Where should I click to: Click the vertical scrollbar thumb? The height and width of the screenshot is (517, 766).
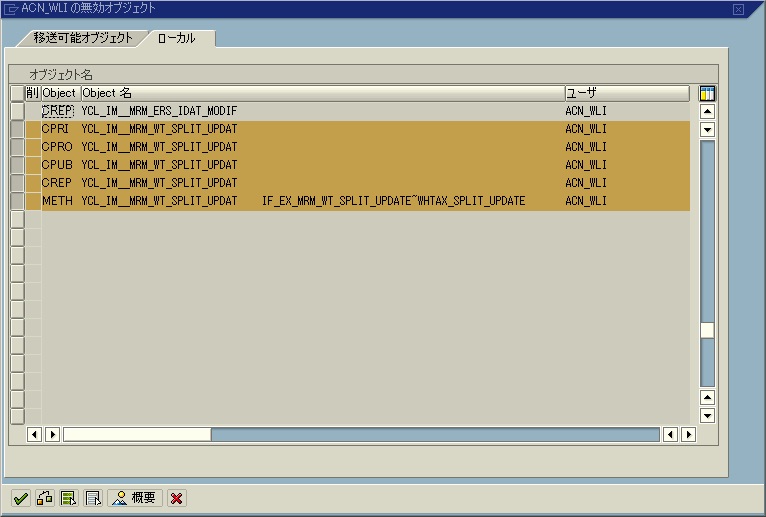click(x=707, y=330)
